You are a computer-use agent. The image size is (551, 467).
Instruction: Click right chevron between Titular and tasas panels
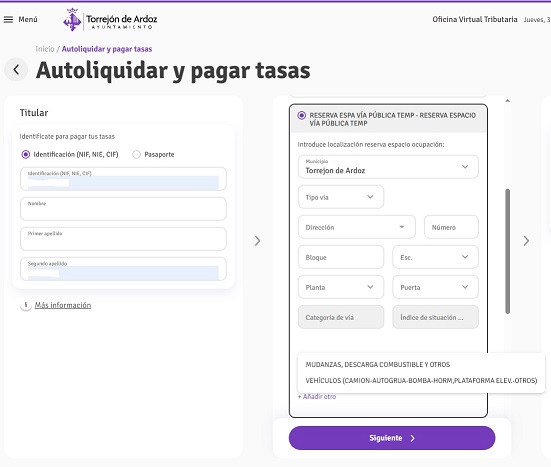[x=258, y=241]
